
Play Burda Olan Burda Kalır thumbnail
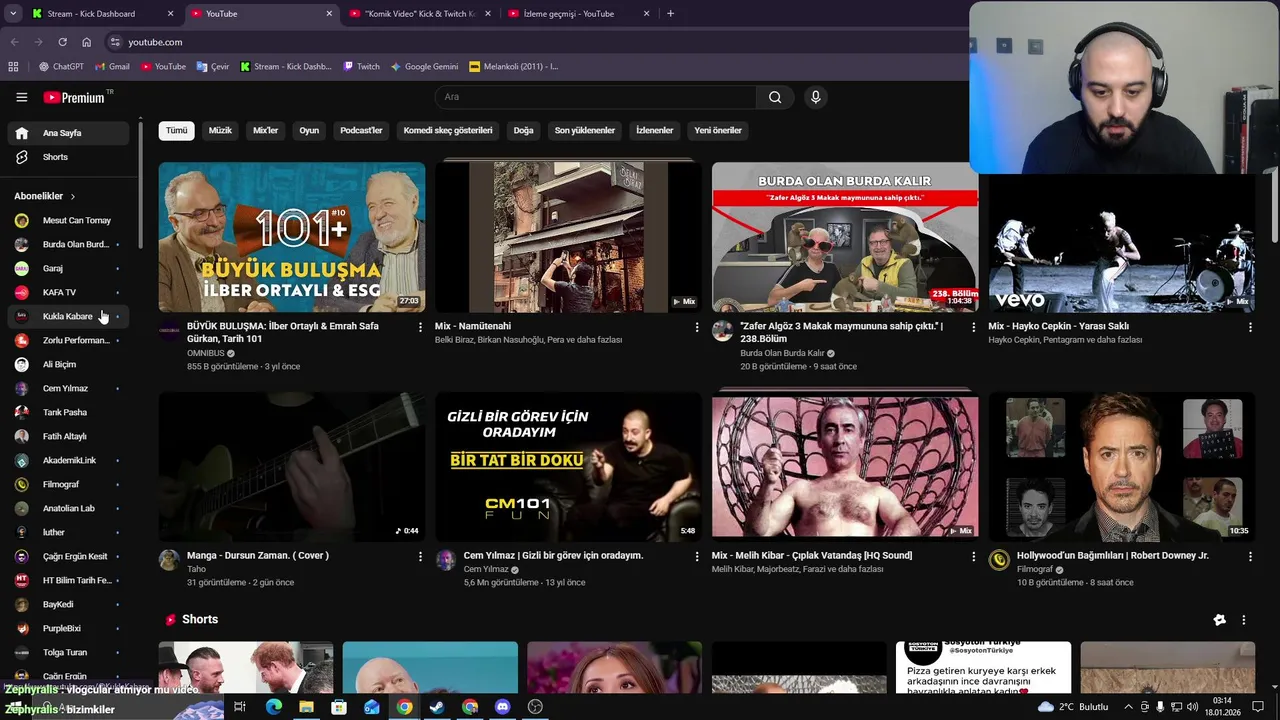point(845,237)
